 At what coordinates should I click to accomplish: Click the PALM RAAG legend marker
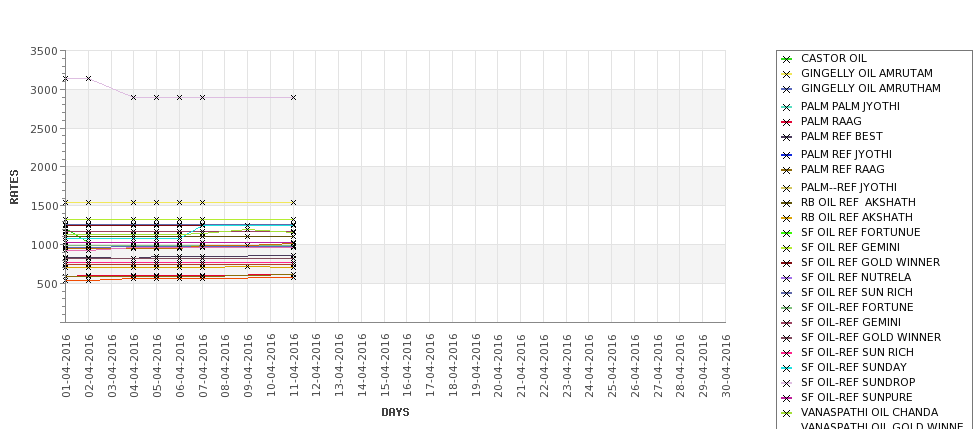point(786,122)
